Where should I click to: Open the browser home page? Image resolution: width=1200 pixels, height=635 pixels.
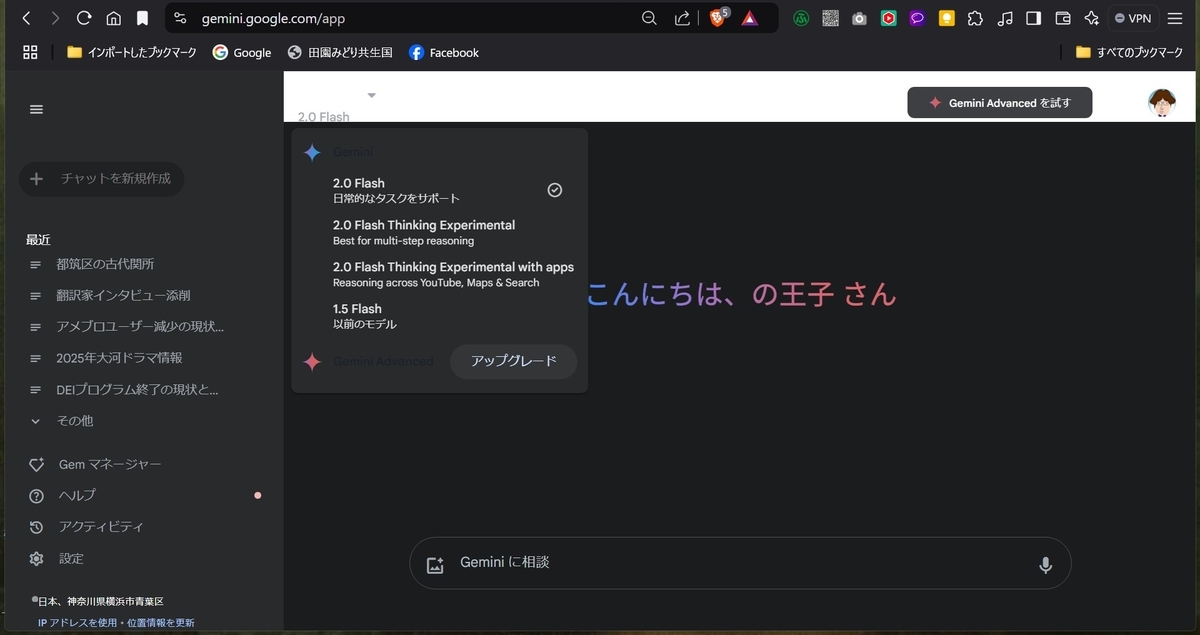[113, 18]
